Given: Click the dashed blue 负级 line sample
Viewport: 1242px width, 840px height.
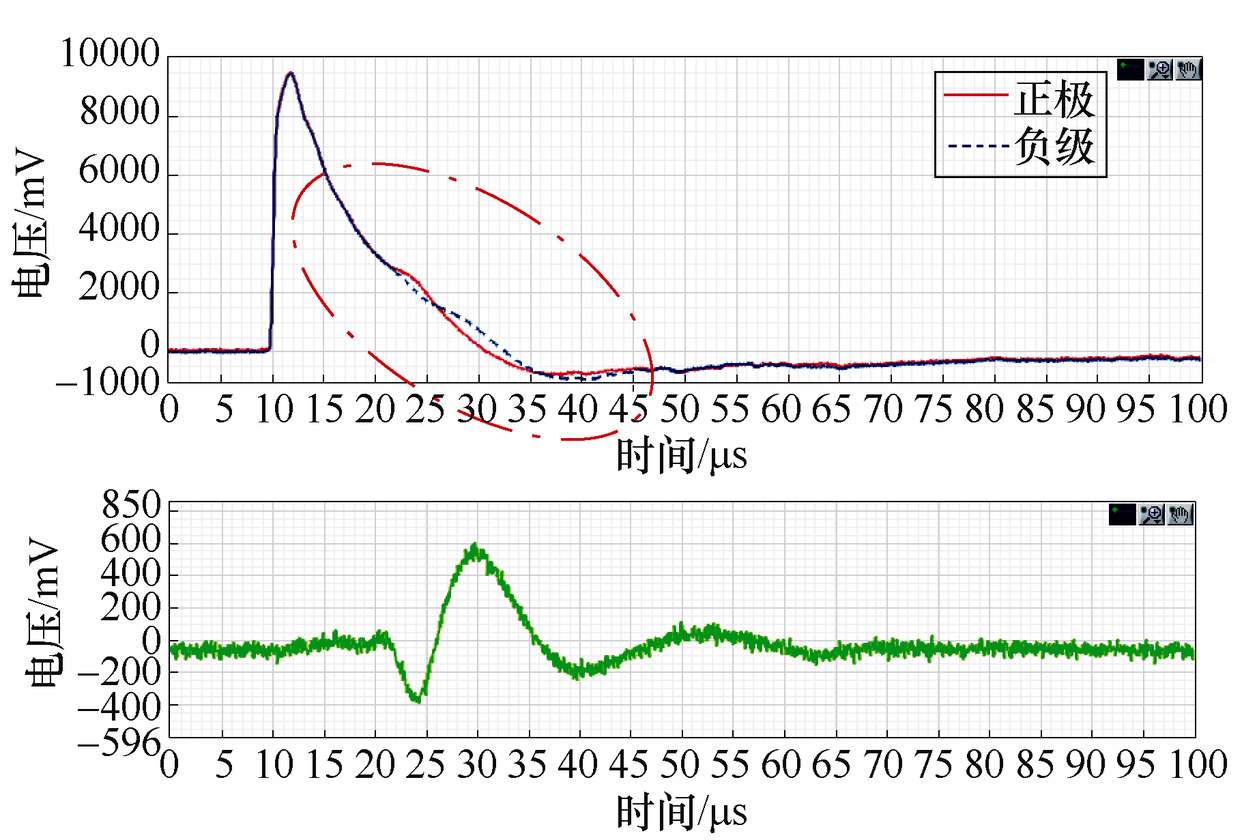Looking at the screenshot, I should point(976,147).
